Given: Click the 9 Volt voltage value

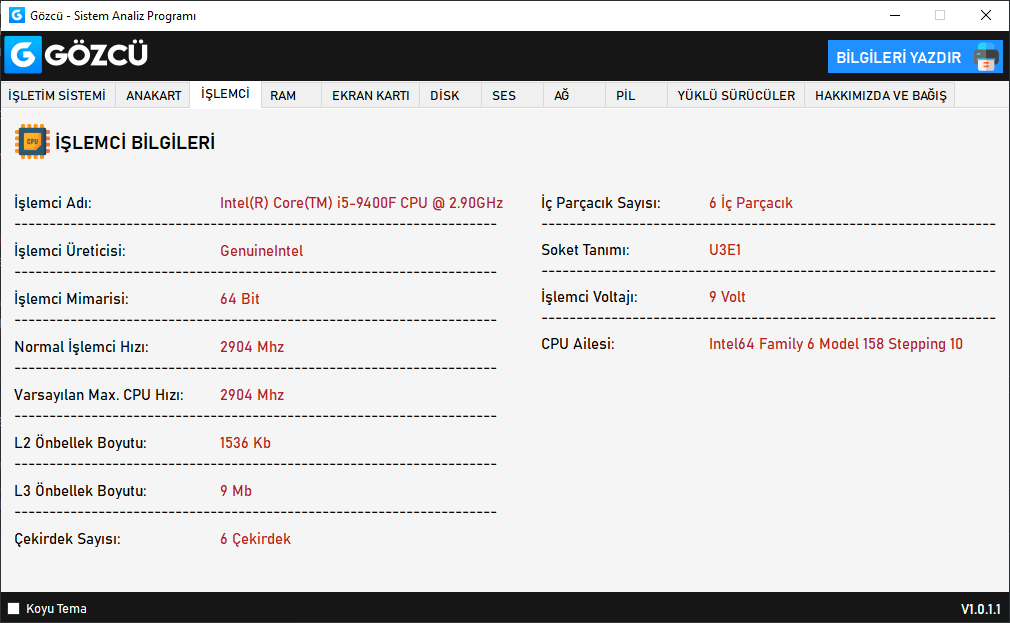Looking at the screenshot, I should coord(727,297).
